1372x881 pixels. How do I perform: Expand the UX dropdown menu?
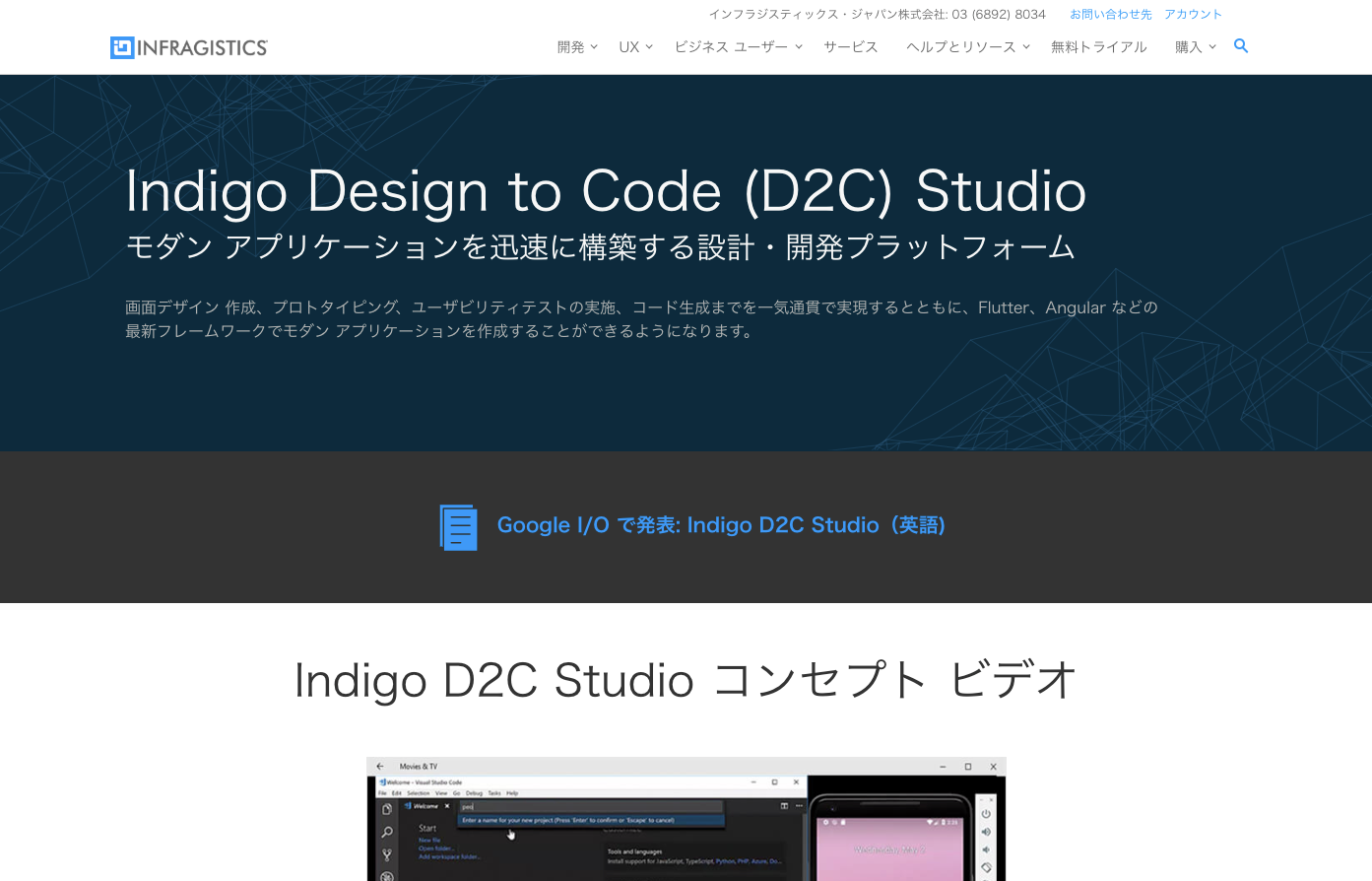(x=635, y=47)
